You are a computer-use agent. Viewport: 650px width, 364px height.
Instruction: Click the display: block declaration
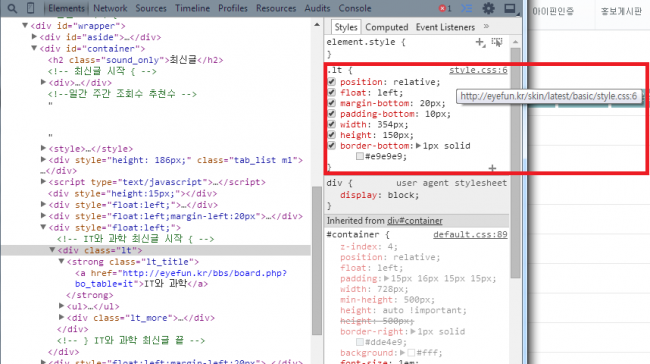click(379, 195)
